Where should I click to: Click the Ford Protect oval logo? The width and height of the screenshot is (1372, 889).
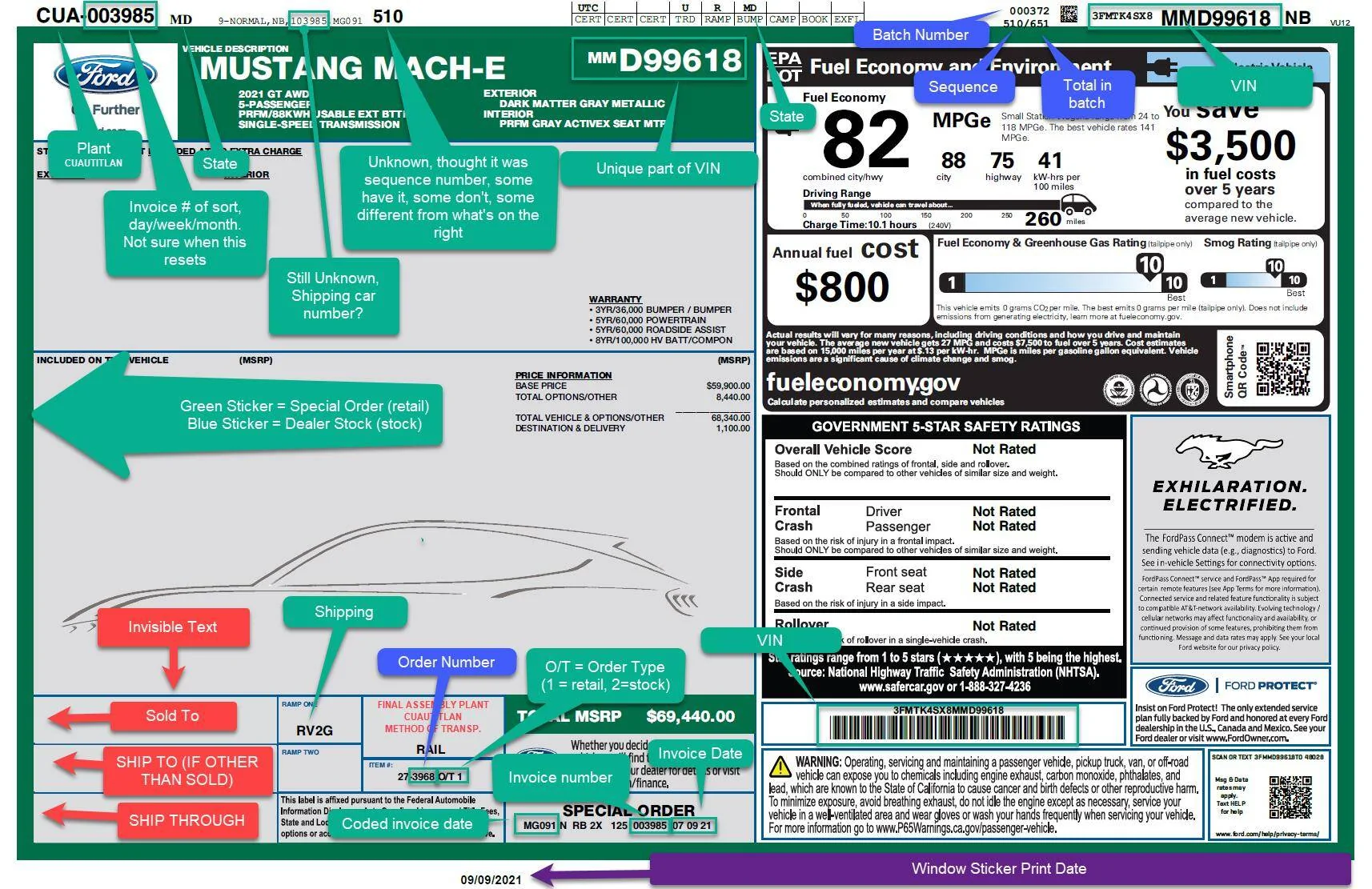point(1176,686)
